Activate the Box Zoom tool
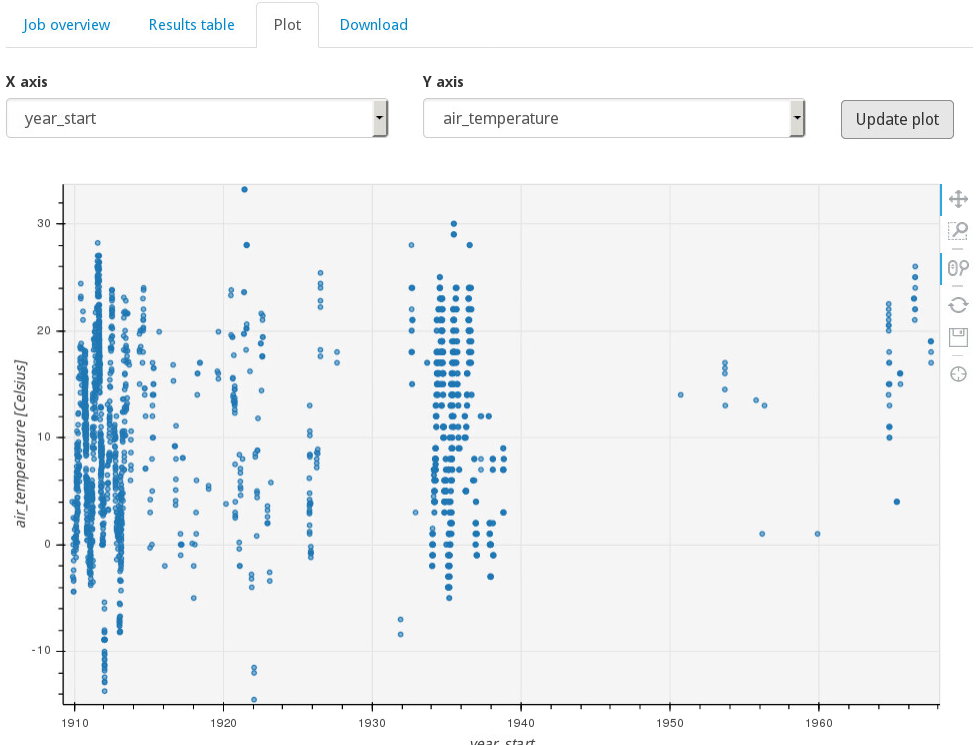This screenshot has height=745, width=980. (958, 232)
